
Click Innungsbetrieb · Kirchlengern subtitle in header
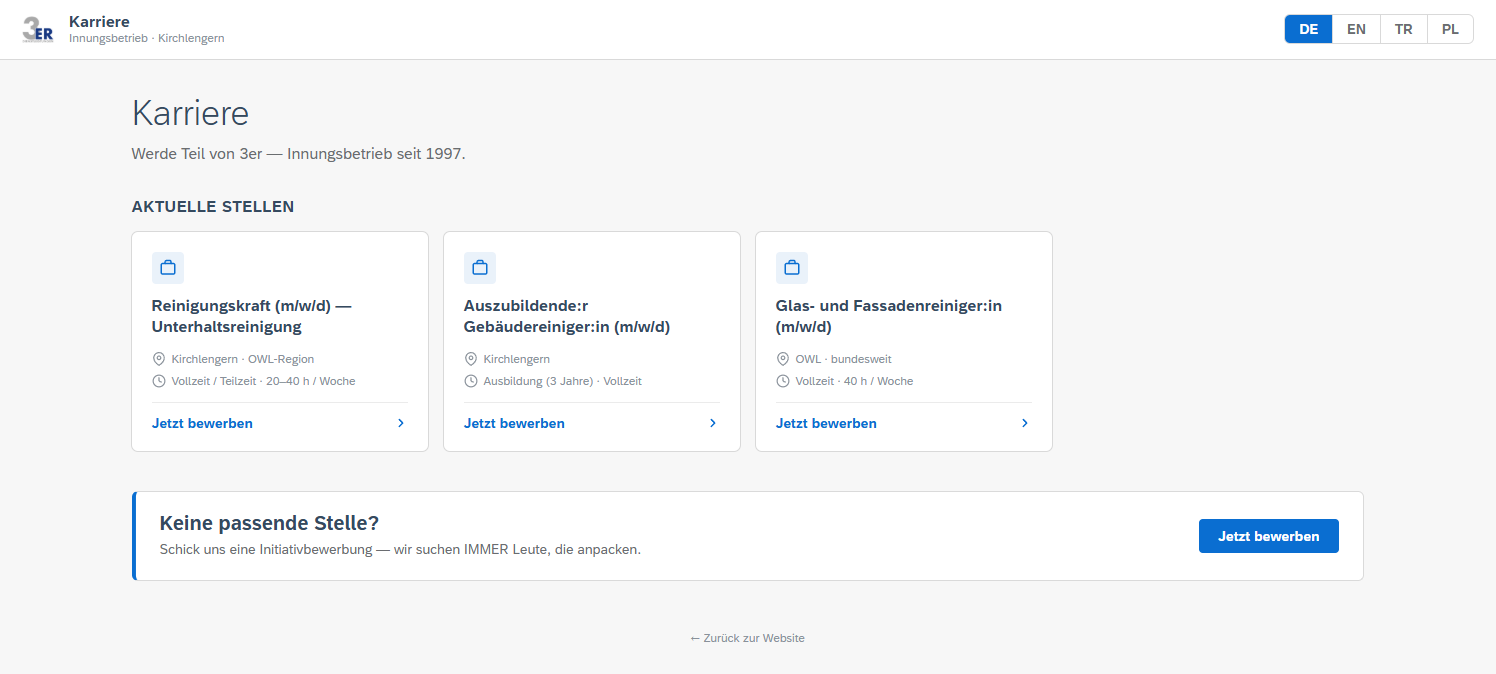pos(146,38)
